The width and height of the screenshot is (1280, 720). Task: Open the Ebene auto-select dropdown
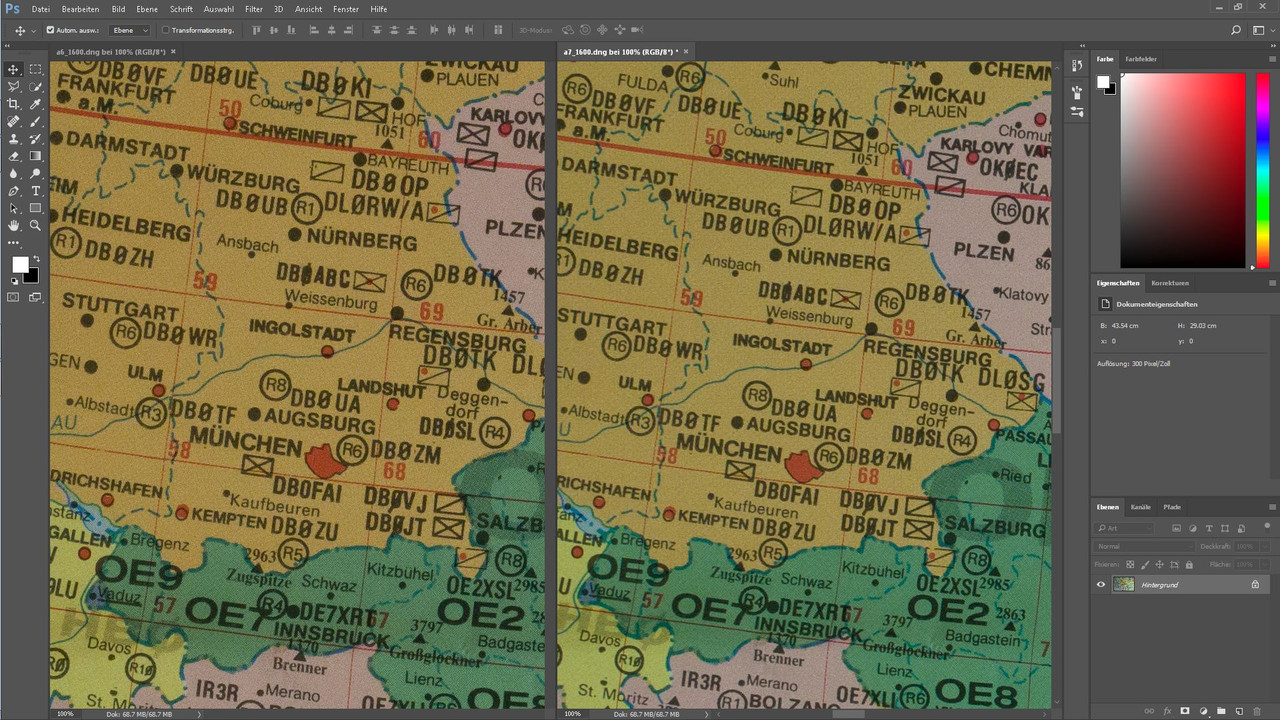(x=129, y=31)
